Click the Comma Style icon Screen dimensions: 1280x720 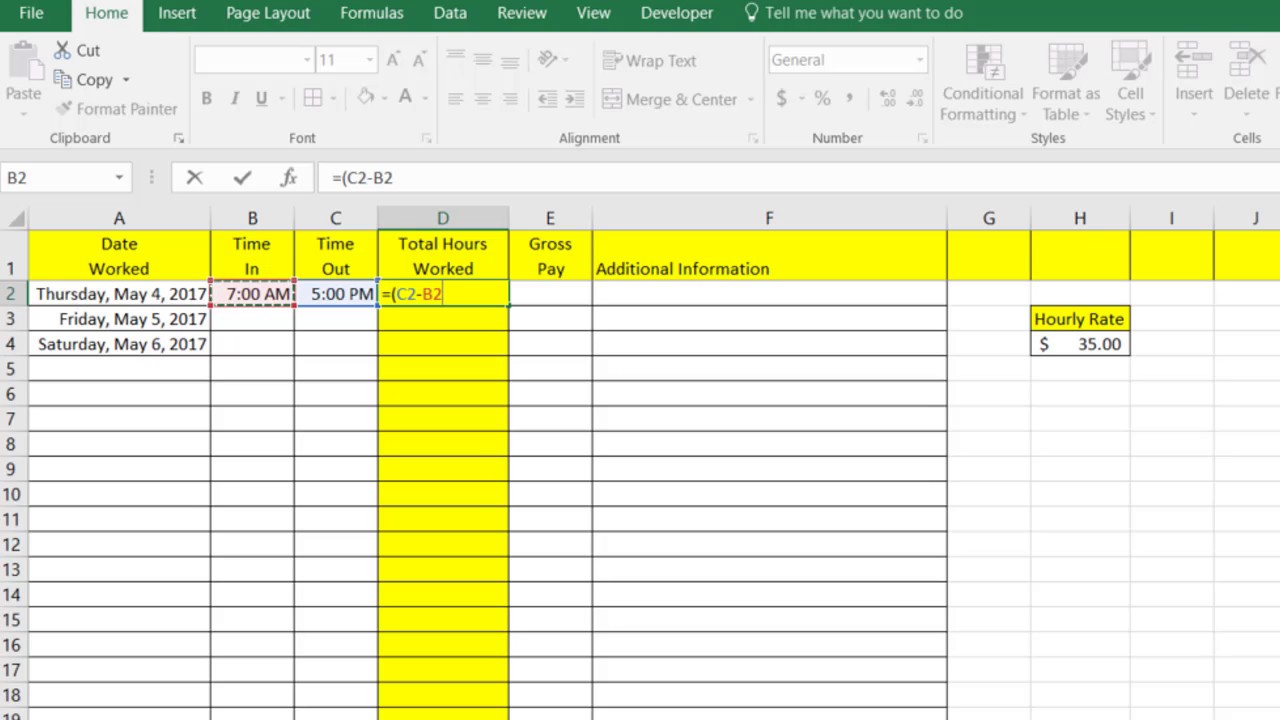click(x=849, y=97)
